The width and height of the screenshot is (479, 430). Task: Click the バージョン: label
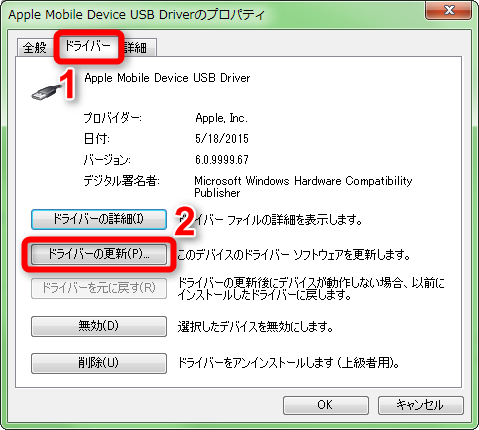pyautogui.click(x=107, y=160)
